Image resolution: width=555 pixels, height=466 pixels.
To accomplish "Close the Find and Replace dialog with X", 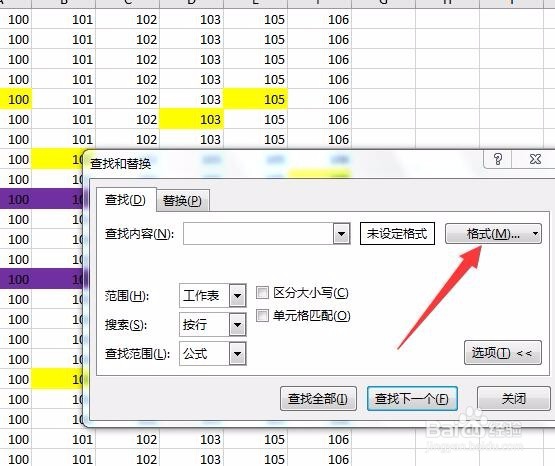I will click(535, 159).
